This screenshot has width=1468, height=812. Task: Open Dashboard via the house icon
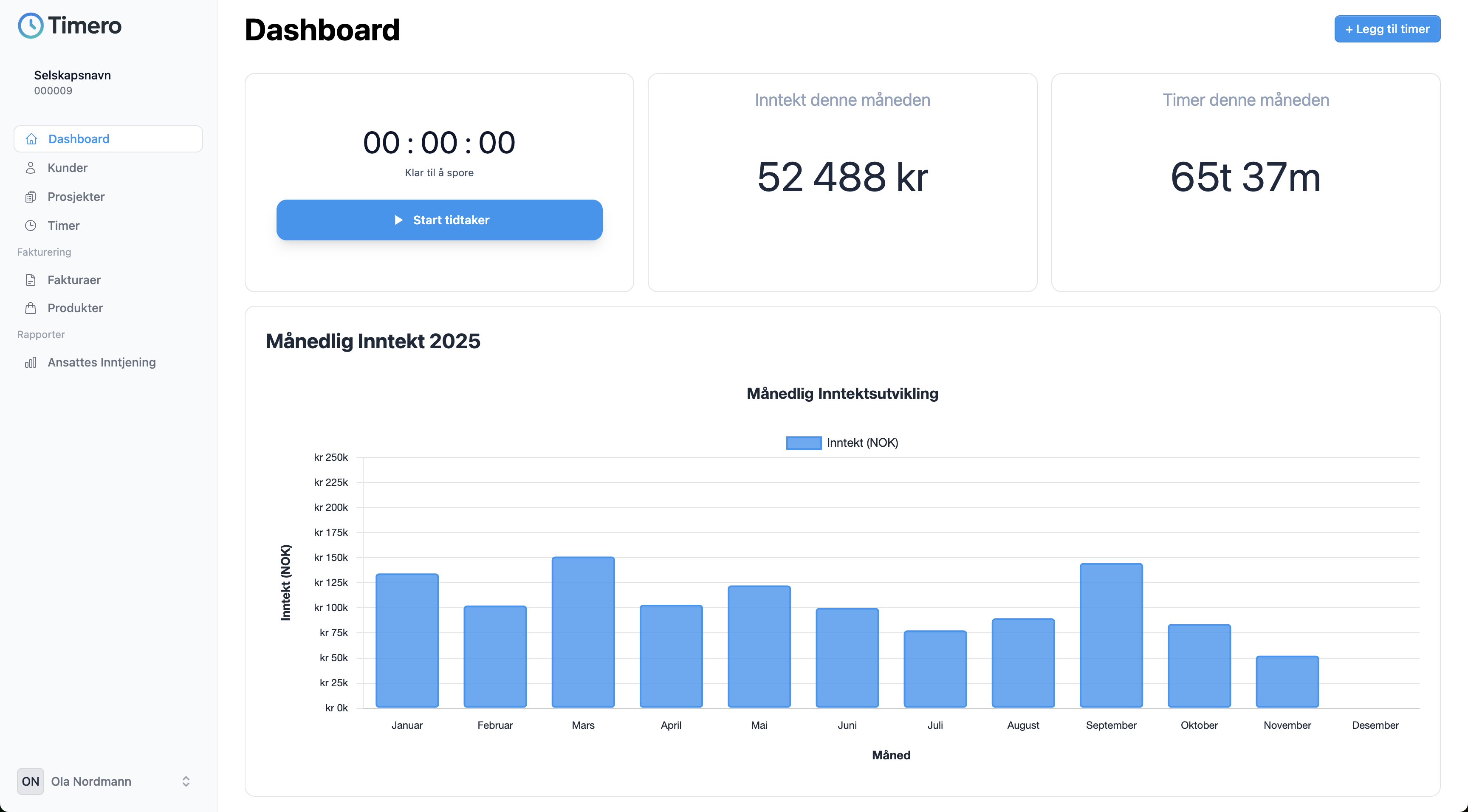31,138
